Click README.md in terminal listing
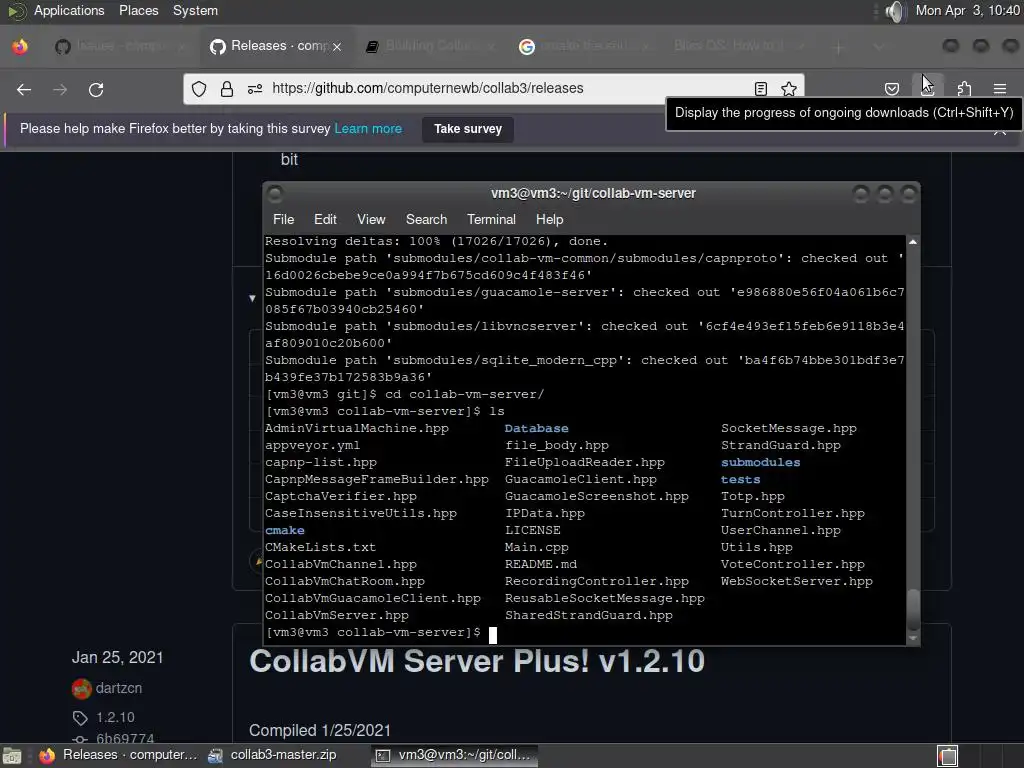Image resolution: width=1024 pixels, height=768 pixels. tap(541, 564)
